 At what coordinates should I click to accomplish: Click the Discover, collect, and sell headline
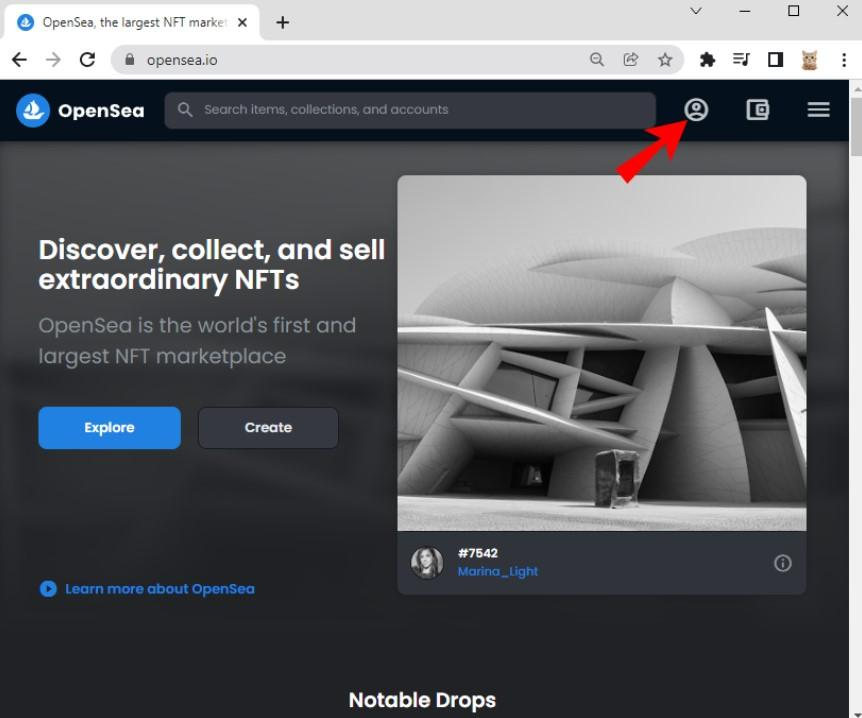212,264
